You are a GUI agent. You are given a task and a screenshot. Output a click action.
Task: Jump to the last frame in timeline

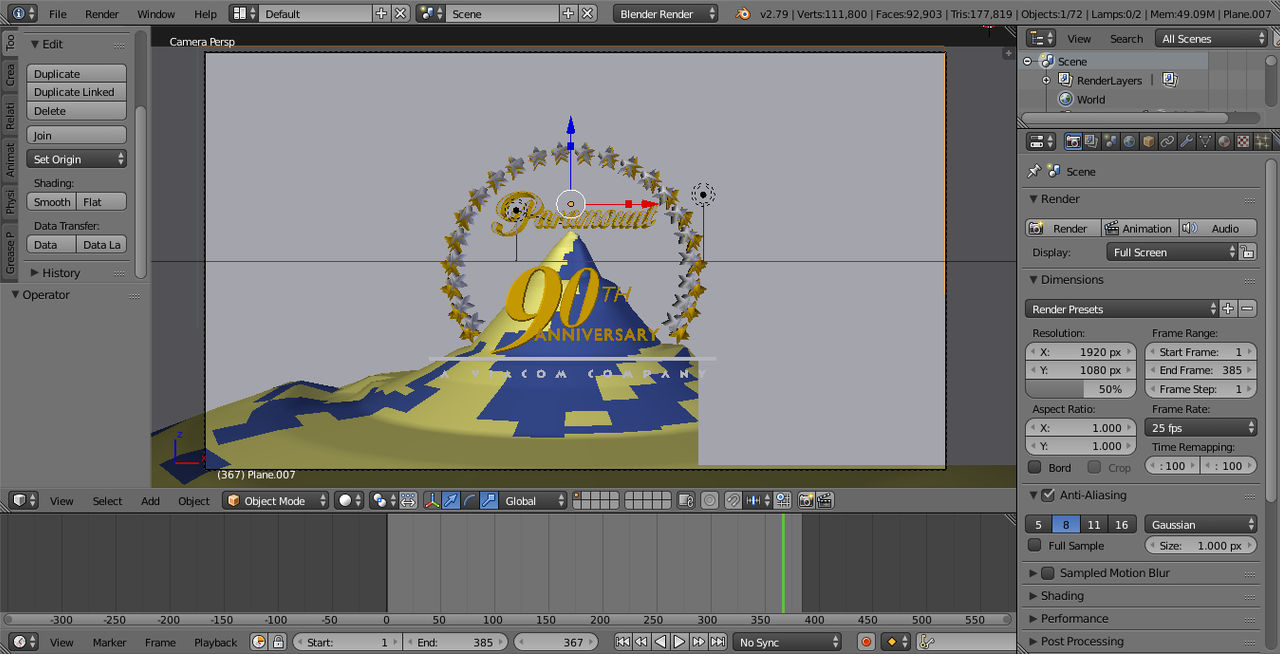[x=717, y=642]
